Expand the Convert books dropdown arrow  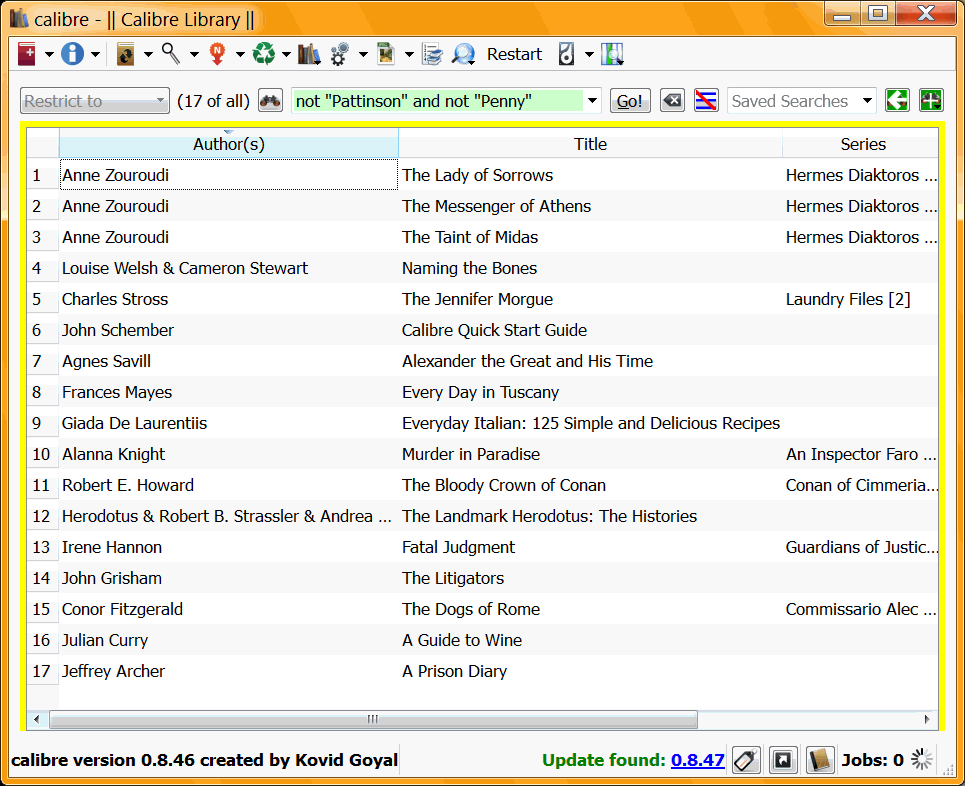tap(148, 54)
